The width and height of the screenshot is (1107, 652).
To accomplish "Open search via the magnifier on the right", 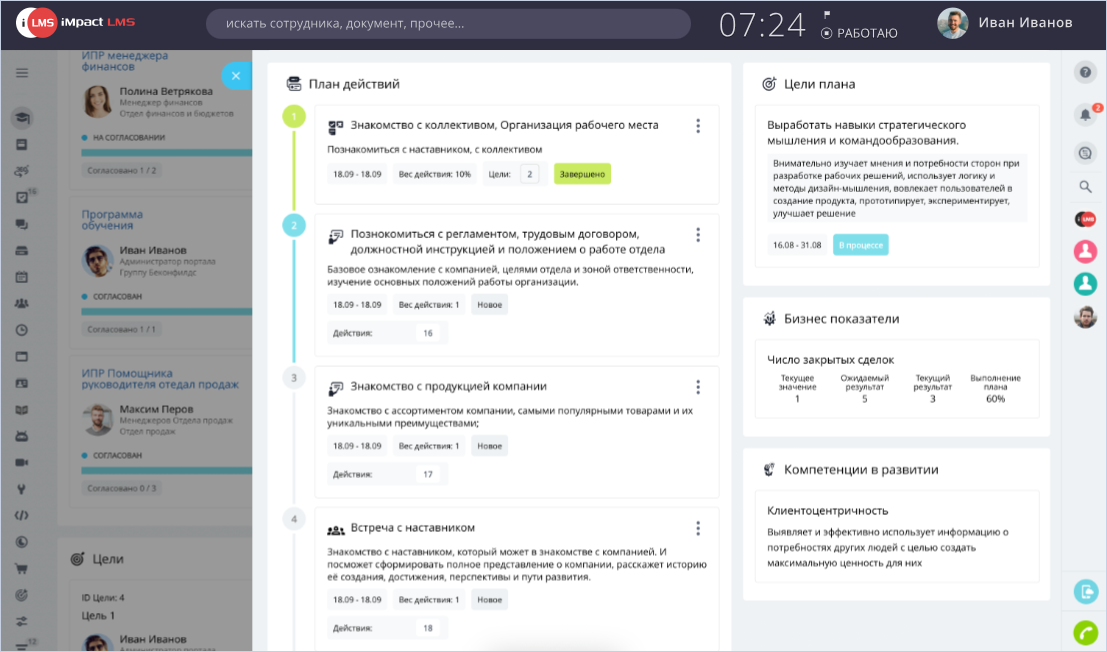I will (x=1085, y=186).
